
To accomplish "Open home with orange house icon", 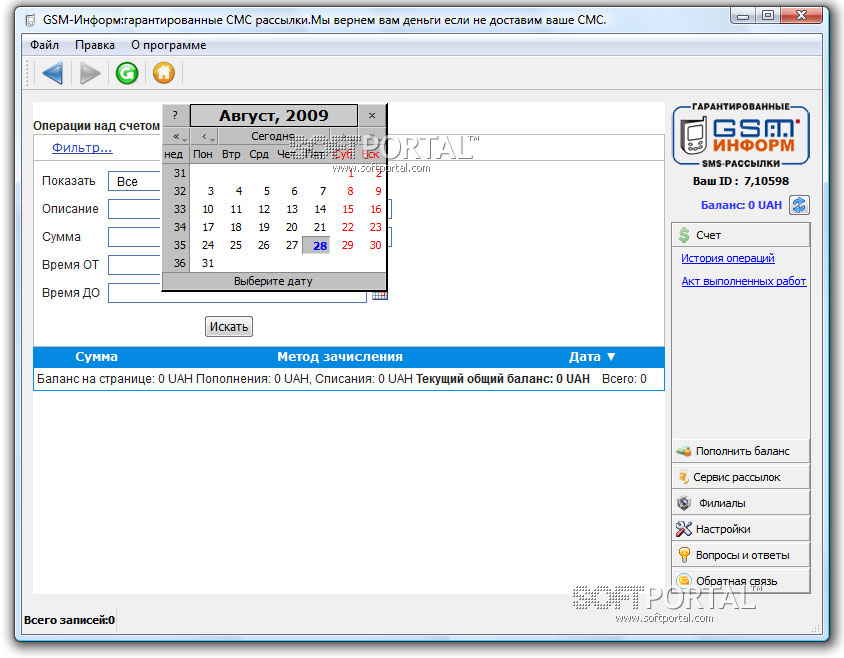I will 164,73.
